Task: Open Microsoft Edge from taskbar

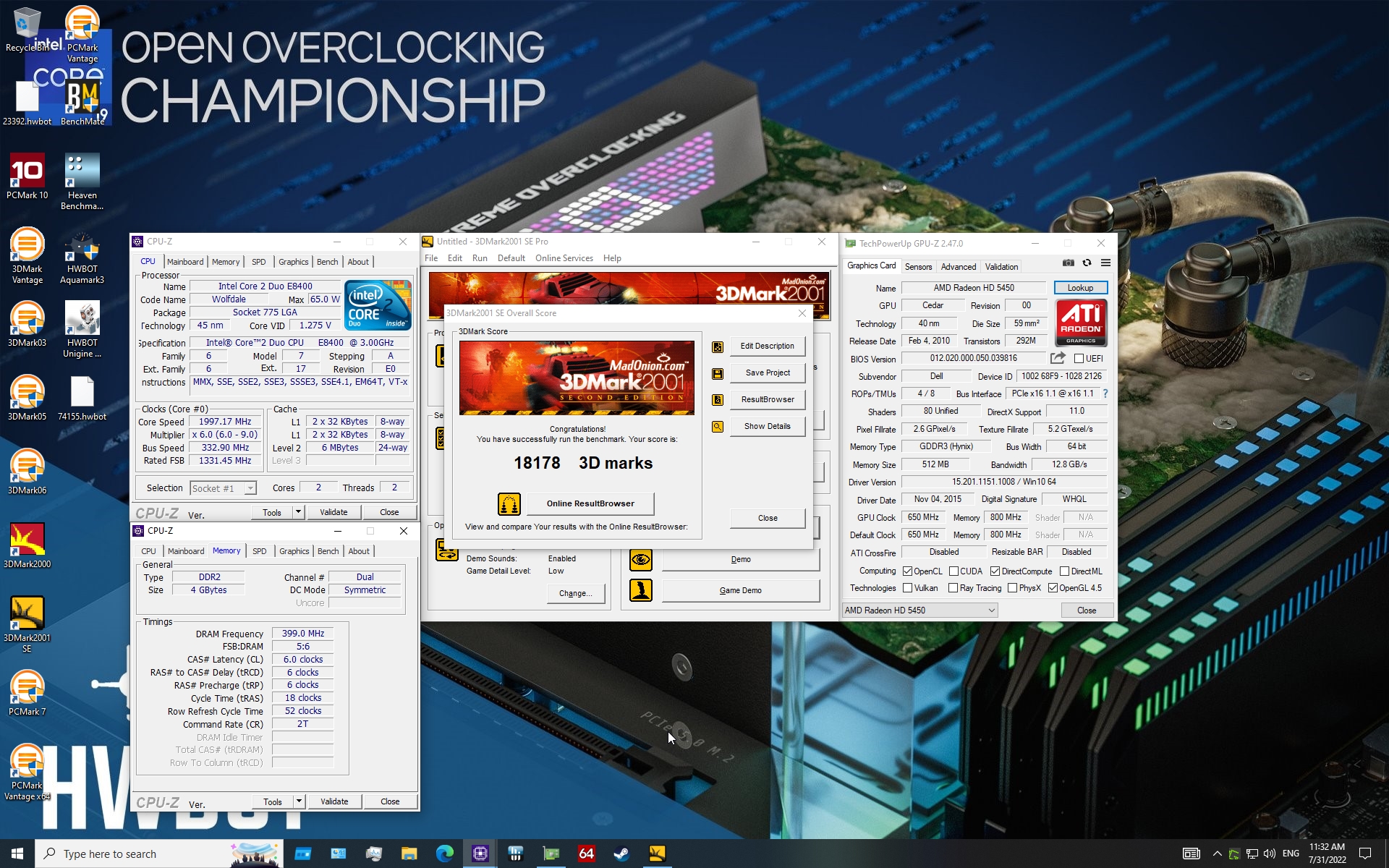Action: (444, 854)
